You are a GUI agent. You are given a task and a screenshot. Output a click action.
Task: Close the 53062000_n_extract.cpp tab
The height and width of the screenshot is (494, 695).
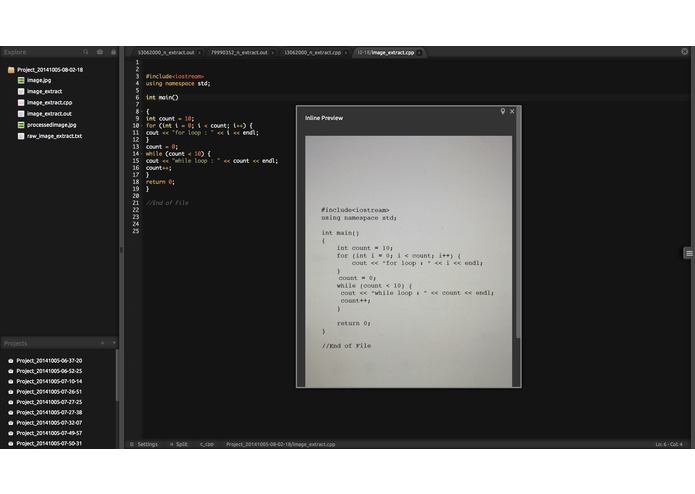(346, 53)
